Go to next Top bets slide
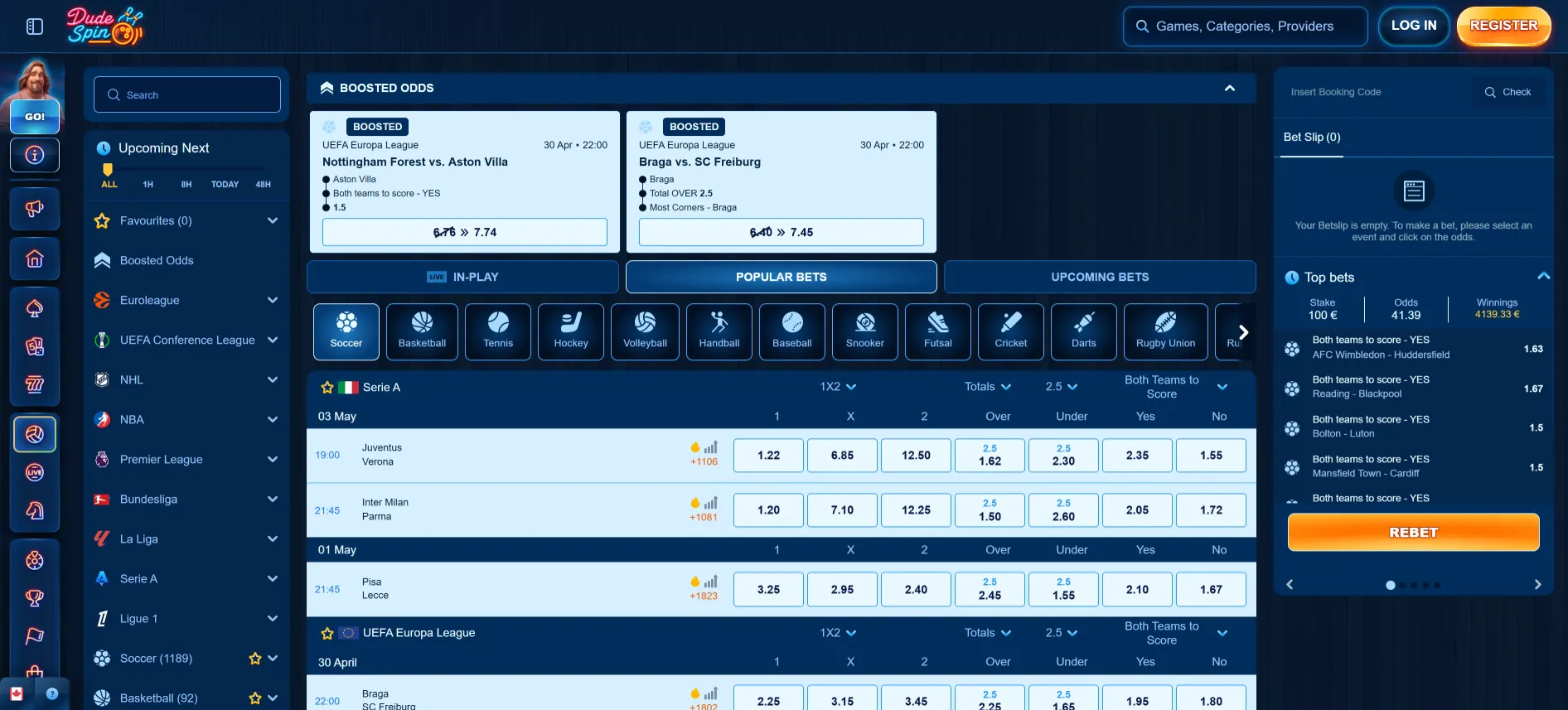 (1537, 584)
